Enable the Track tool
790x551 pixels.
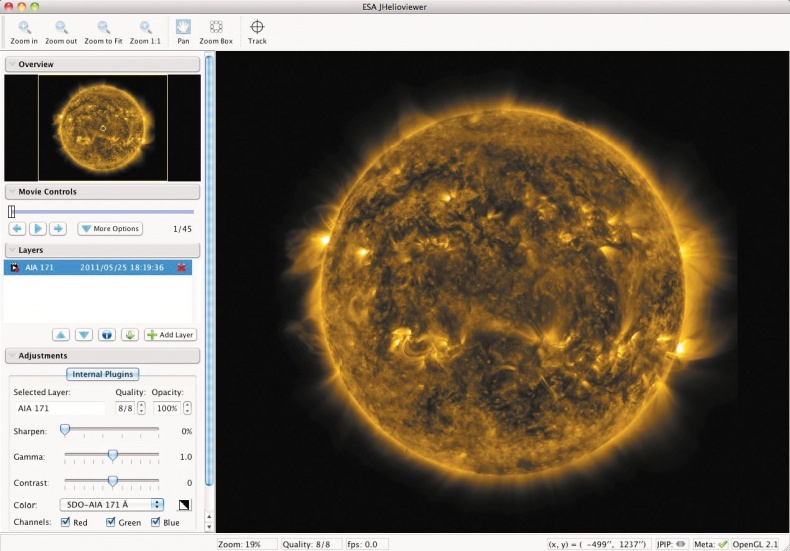click(257, 32)
